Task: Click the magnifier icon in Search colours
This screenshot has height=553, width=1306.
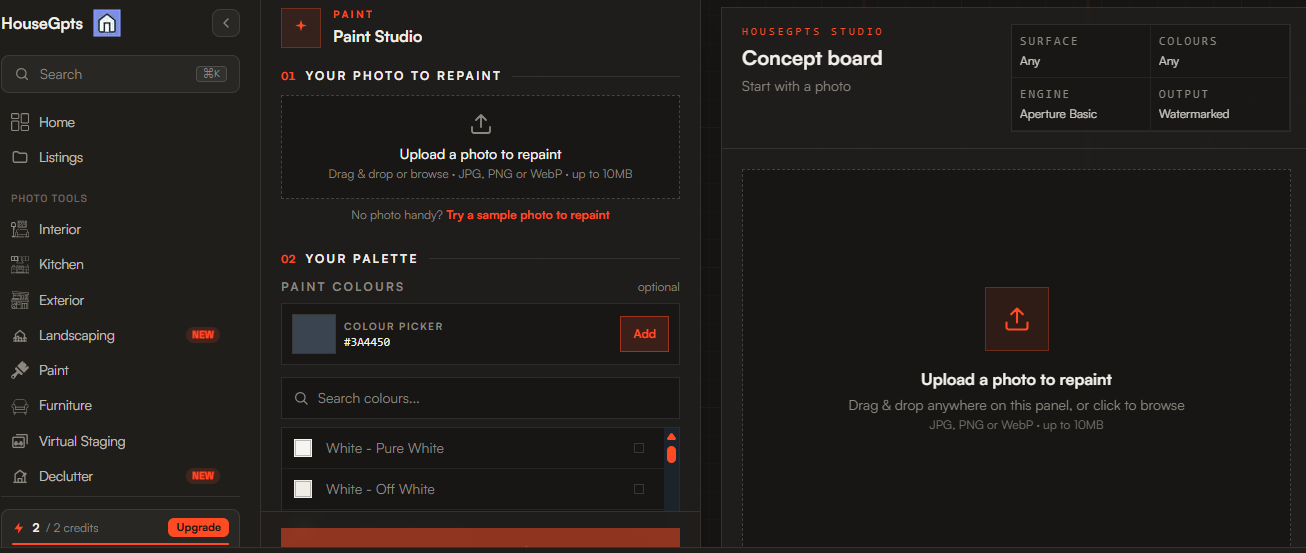Action: point(301,398)
